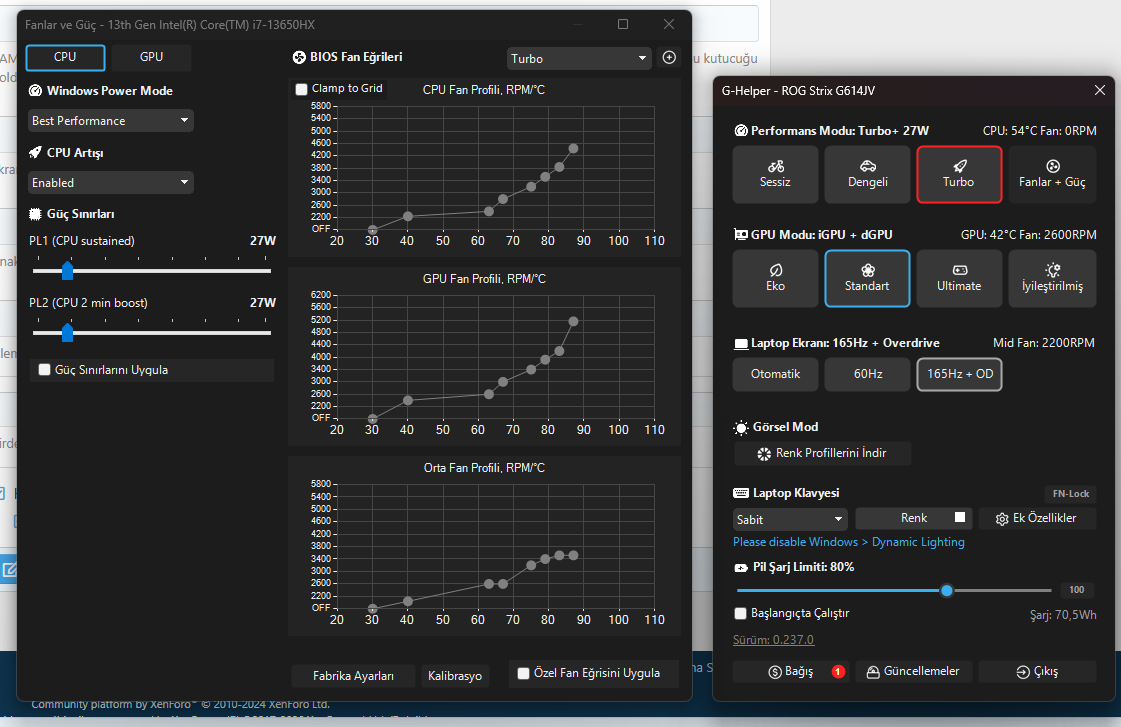Click CPU fan curve point at 87°C
The height and width of the screenshot is (727, 1121).
(573, 149)
